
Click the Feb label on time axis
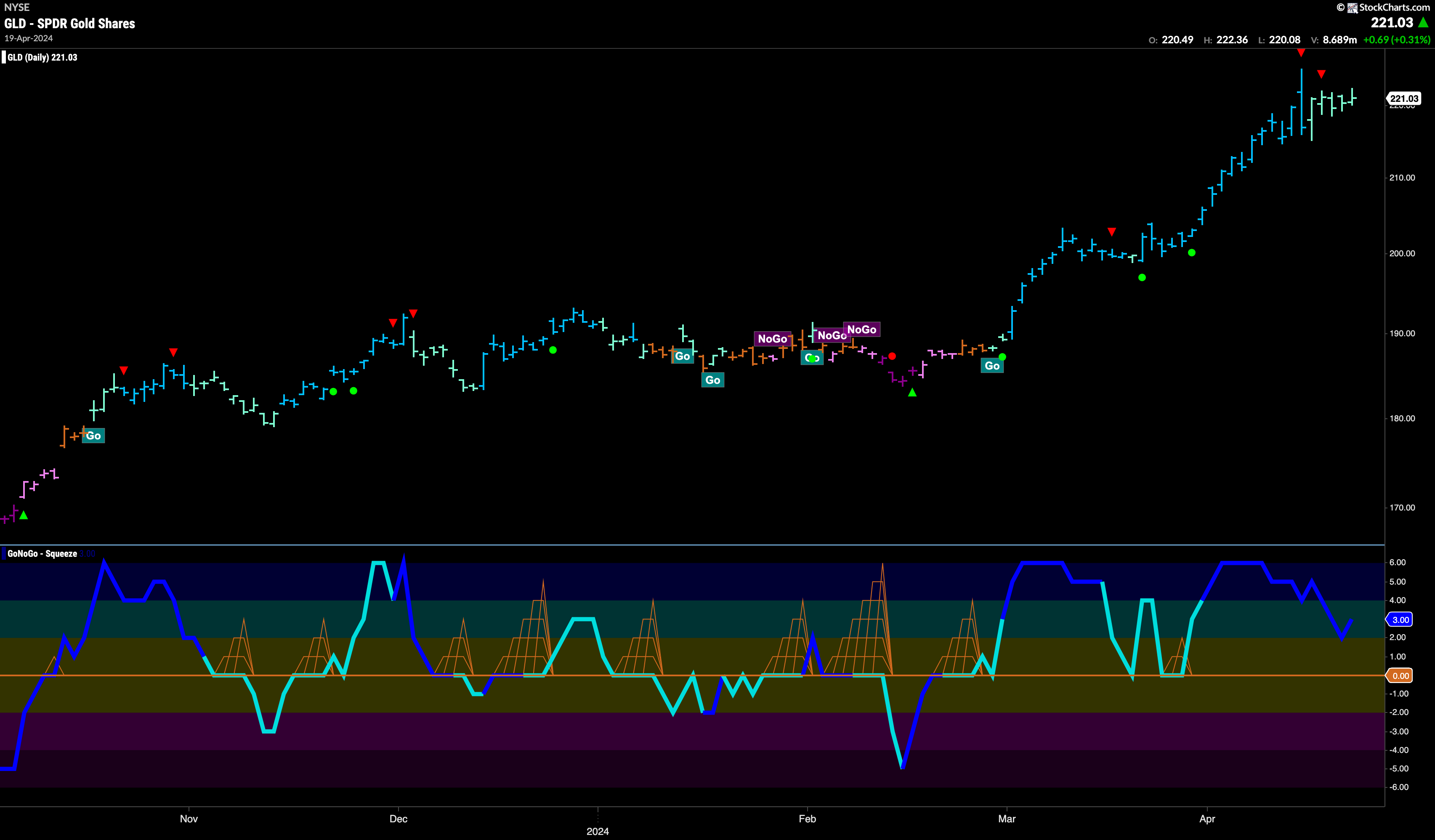(807, 819)
